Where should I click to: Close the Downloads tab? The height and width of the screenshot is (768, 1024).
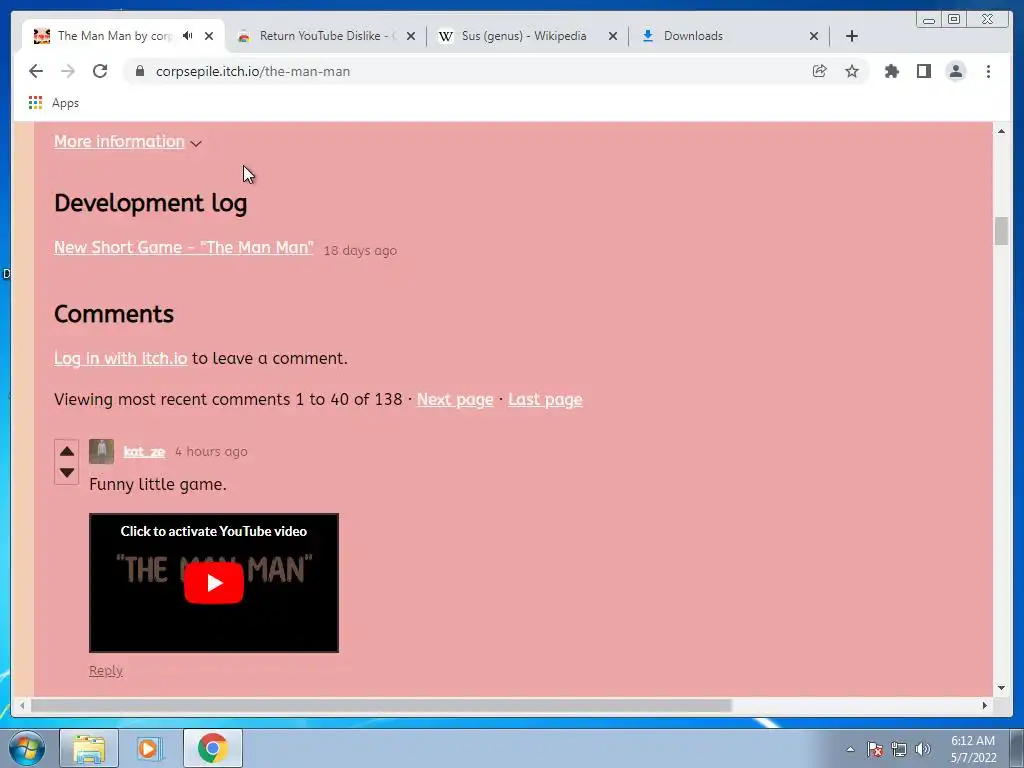(x=814, y=36)
